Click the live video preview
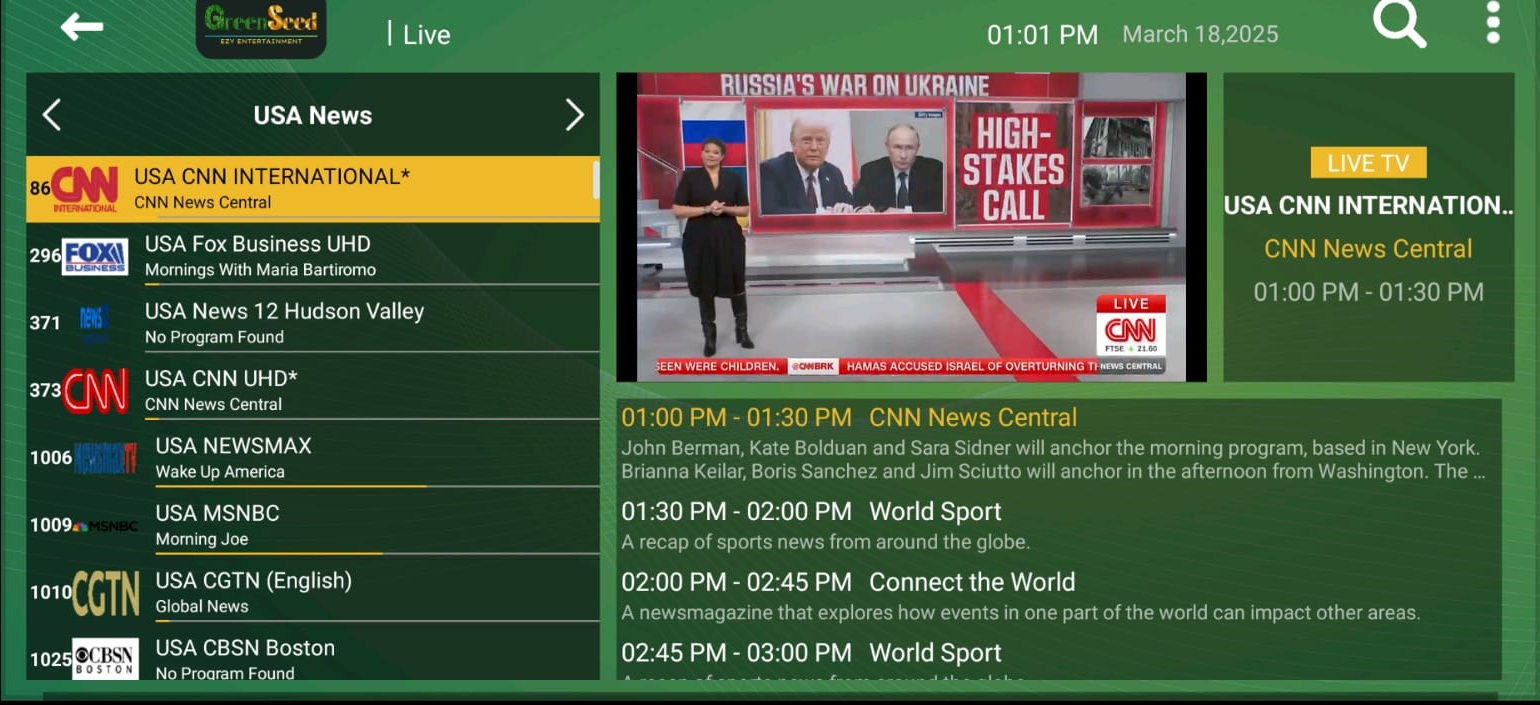Screen dimensions: 1540x705 pyautogui.click(x=910, y=227)
